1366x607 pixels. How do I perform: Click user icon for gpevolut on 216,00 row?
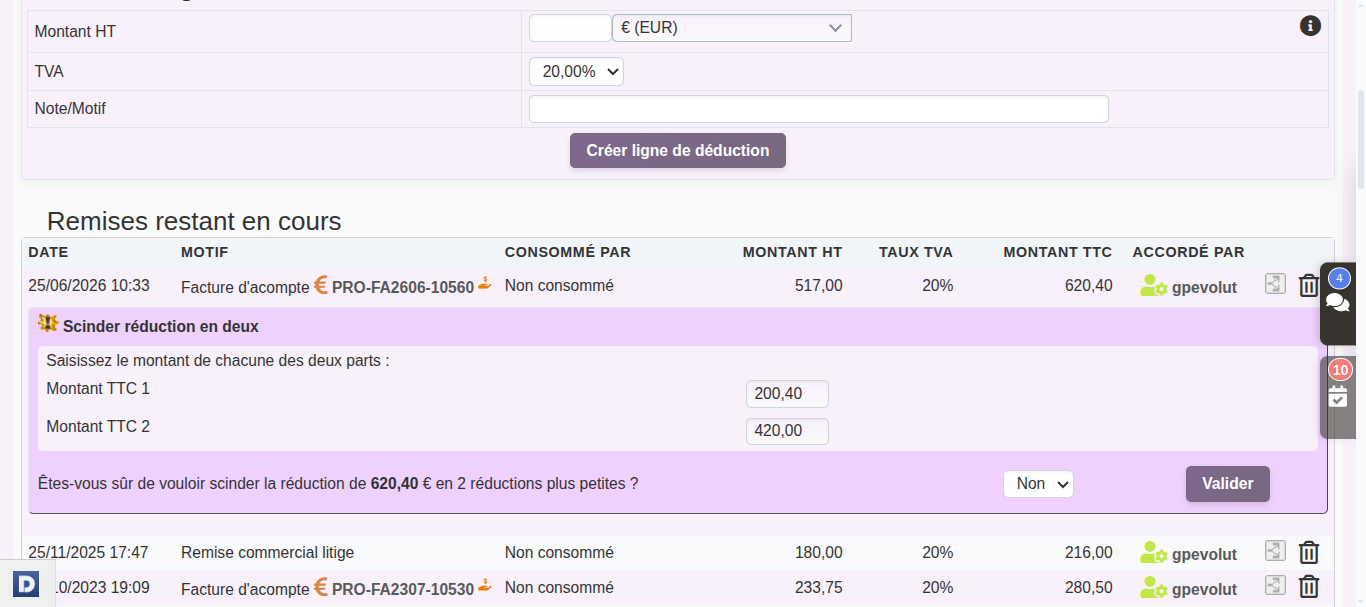(1153, 552)
